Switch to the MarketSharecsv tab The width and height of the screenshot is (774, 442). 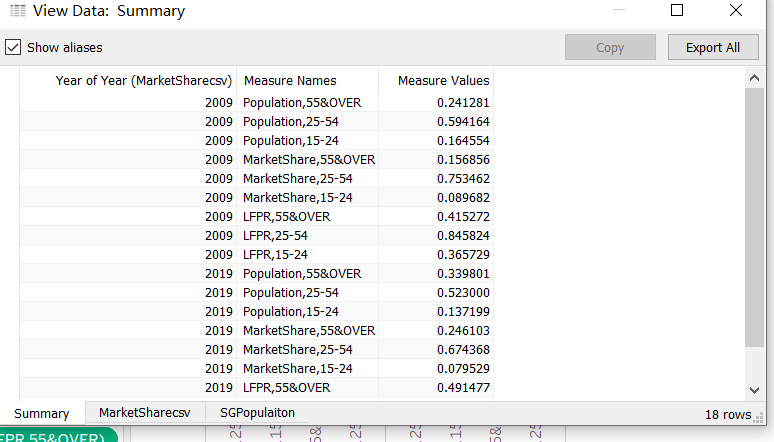[x=144, y=412]
